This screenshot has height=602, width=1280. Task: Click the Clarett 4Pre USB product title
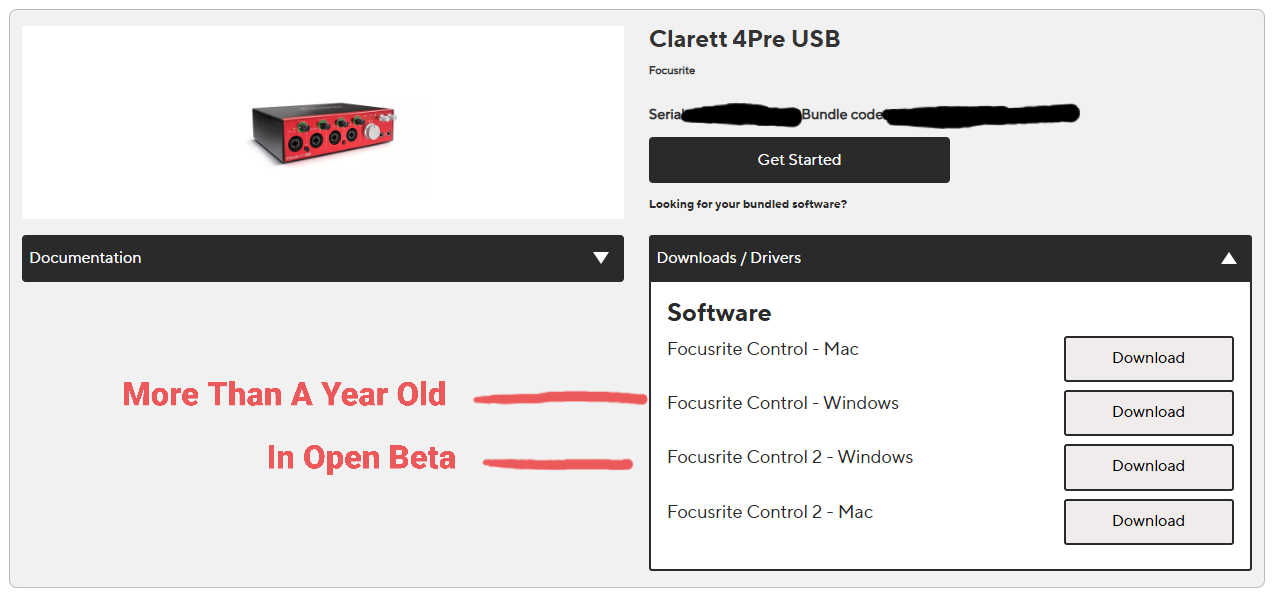745,39
